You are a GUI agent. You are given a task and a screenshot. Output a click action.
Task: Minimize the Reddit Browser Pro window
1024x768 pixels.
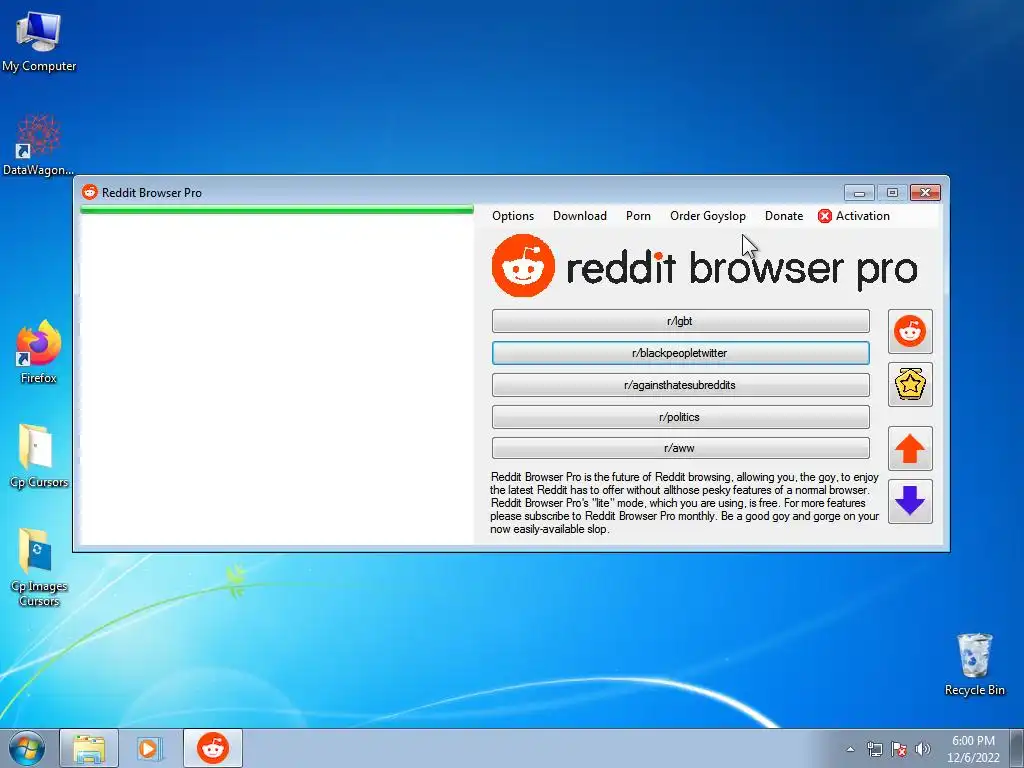click(859, 193)
